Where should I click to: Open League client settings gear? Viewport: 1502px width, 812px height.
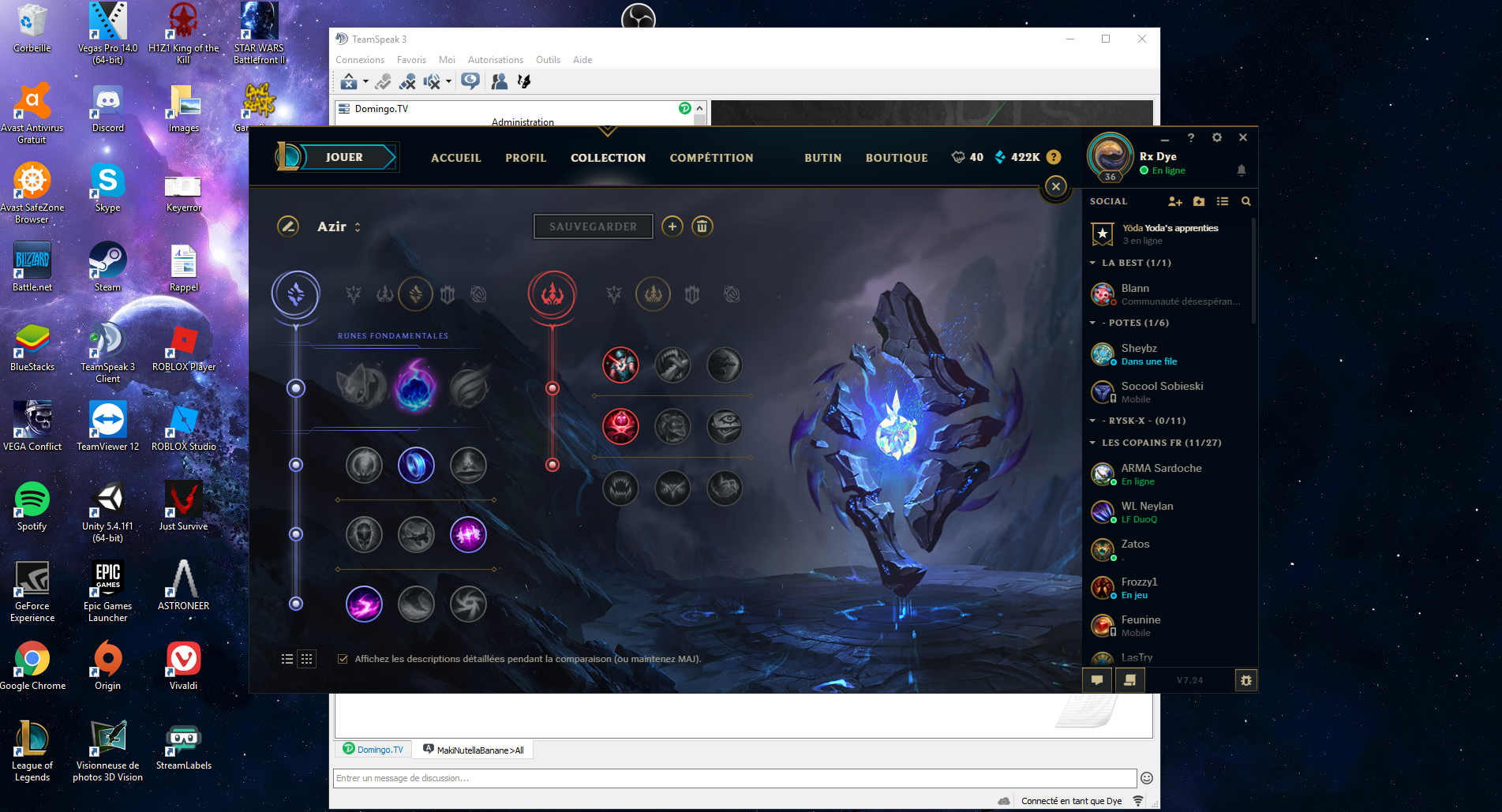1216,137
